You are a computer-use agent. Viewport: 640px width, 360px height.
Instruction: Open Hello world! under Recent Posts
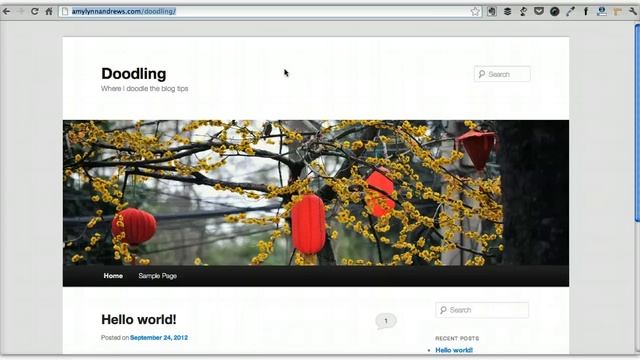point(454,350)
